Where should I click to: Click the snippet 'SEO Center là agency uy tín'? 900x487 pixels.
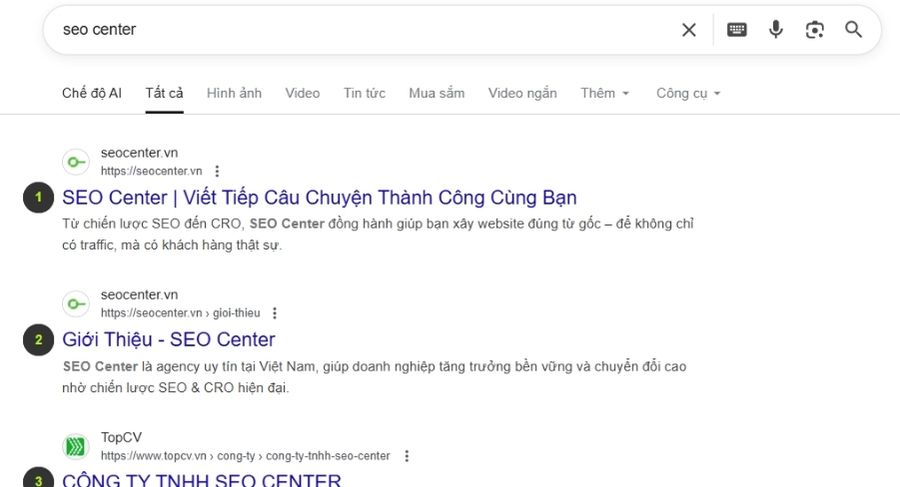tap(374, 377)
